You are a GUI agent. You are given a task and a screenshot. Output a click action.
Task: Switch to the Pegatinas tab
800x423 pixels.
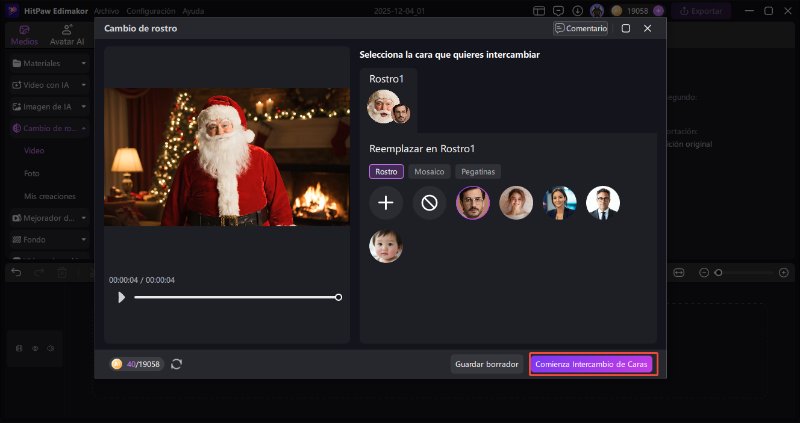click(x=478, y=171)
